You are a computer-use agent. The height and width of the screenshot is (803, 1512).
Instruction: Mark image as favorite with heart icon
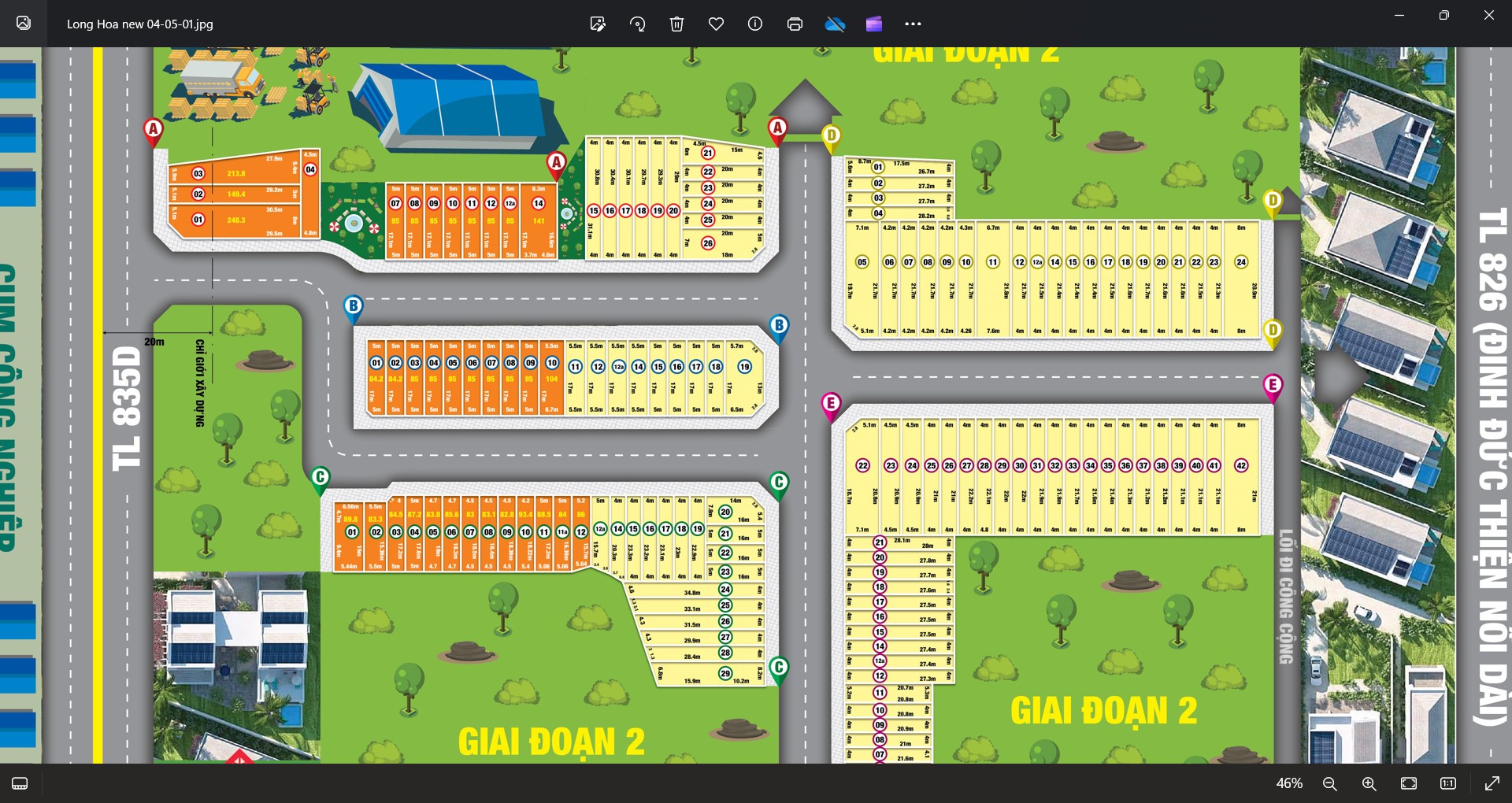click(716, 24)
